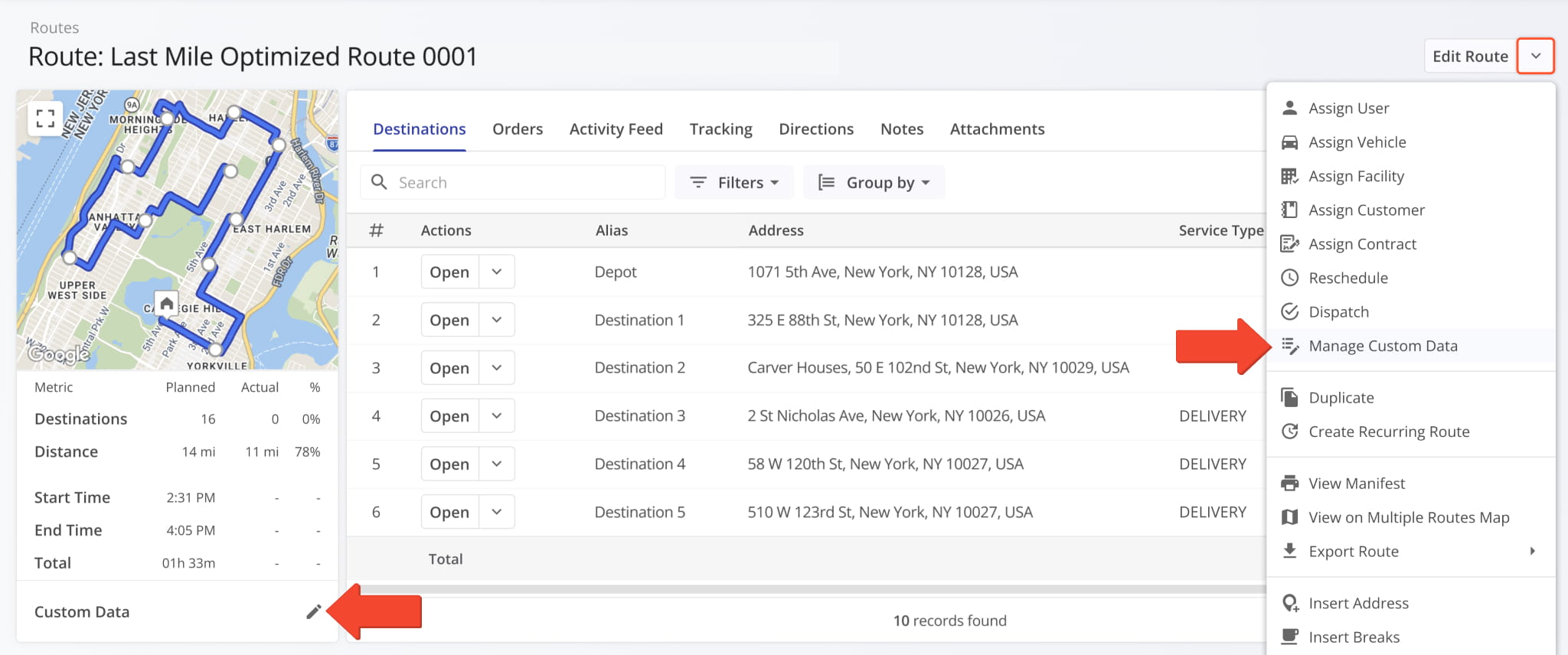Click Open button for Destination 2
The image size is (1568, 655).
pos(450,368)
